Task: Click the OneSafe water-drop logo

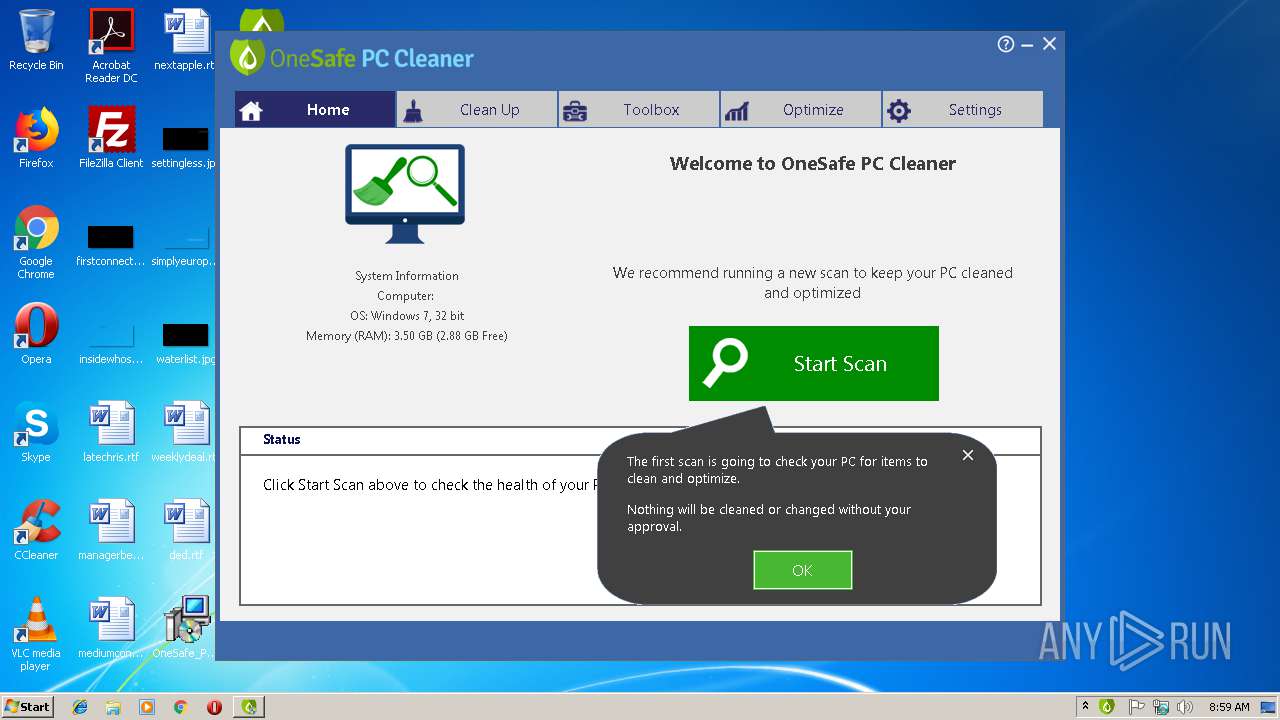Action: tap(247, 57)
